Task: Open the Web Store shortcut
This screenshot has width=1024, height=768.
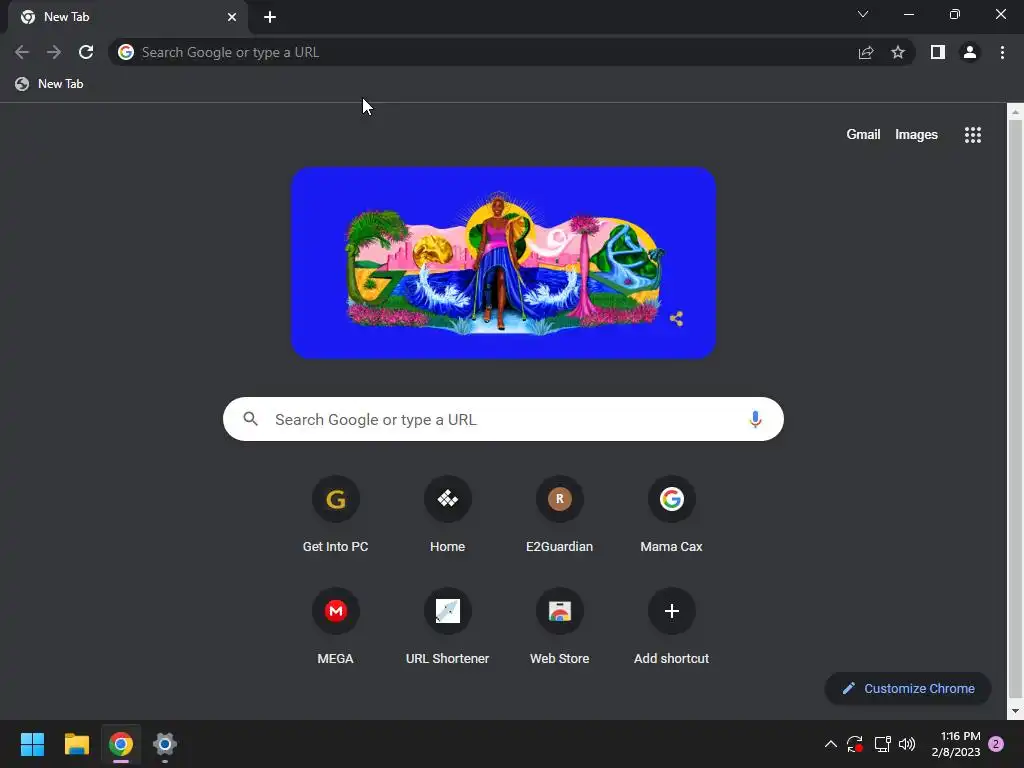Action: tap(560, 627)
